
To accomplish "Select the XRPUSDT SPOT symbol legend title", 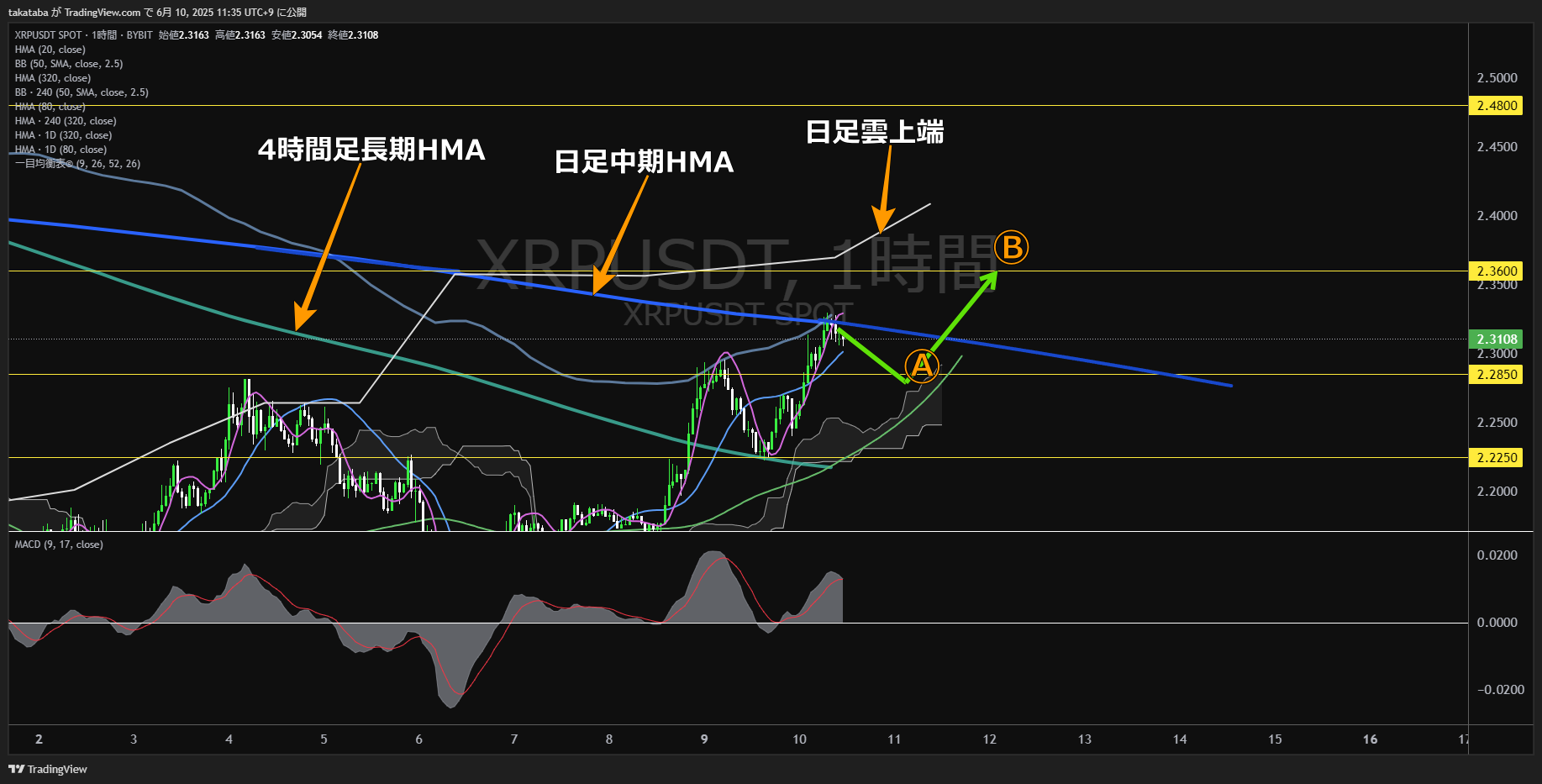I will click(49, 35).
